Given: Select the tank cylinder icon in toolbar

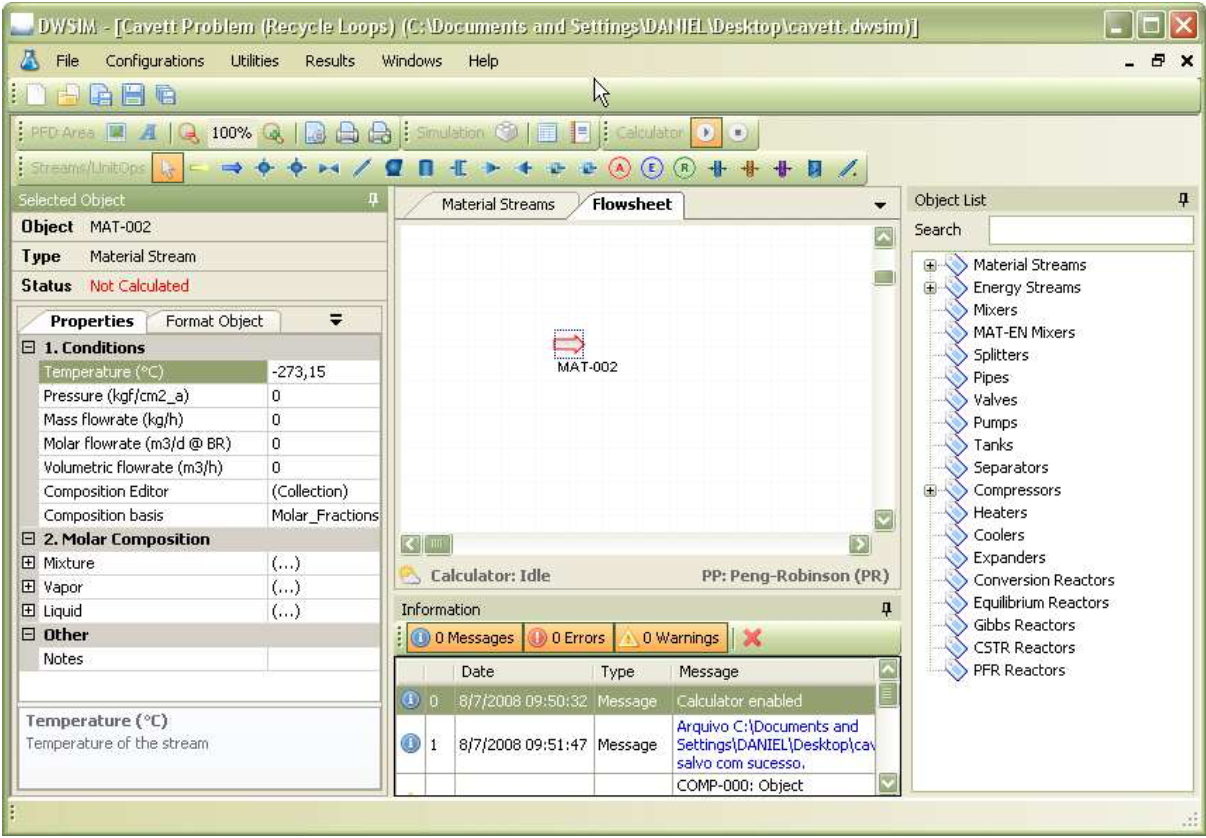Looking at the screenshot, I should (427, 166).
